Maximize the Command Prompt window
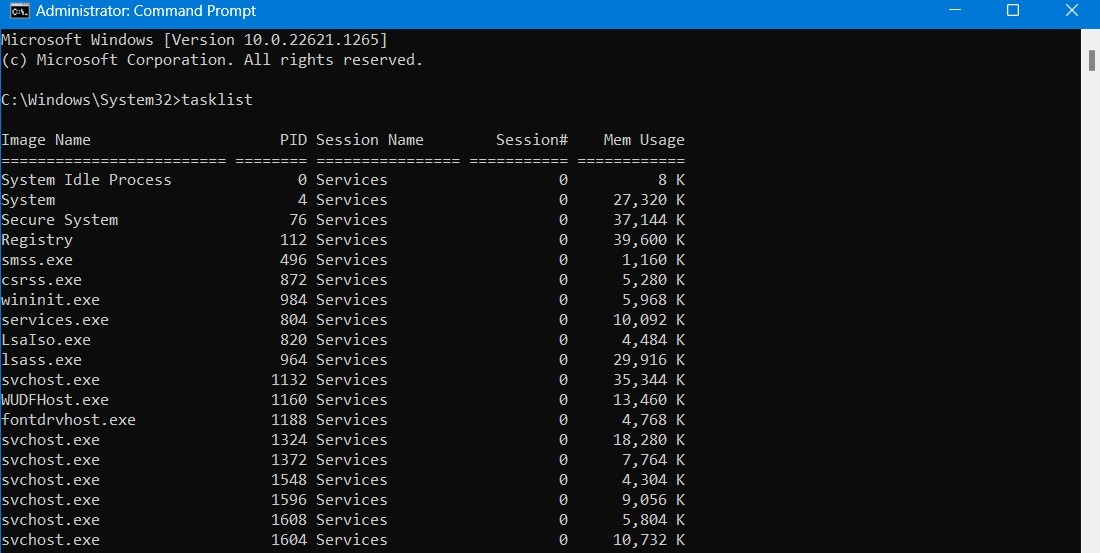Image resolution: width=1100 pixels, height=553 pixels. click(1013, 11)
